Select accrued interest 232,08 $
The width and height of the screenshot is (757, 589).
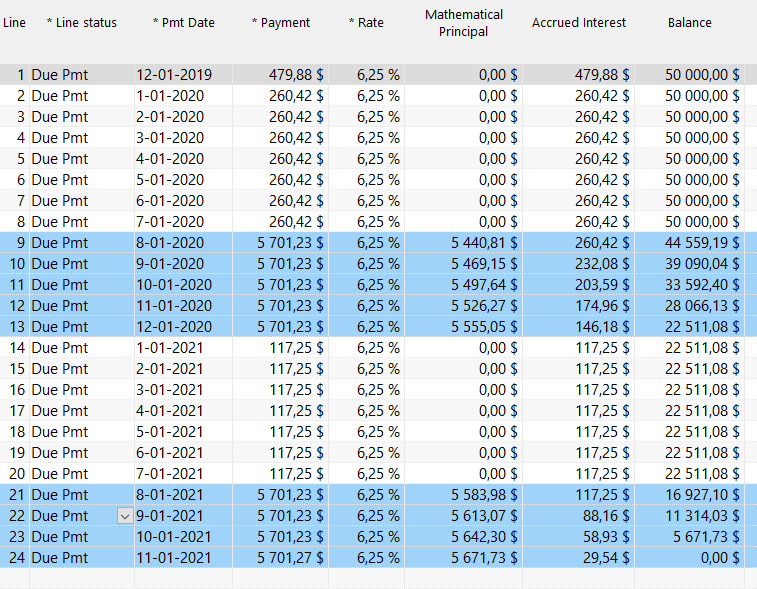pyautogui.click(x=578, y=264)
